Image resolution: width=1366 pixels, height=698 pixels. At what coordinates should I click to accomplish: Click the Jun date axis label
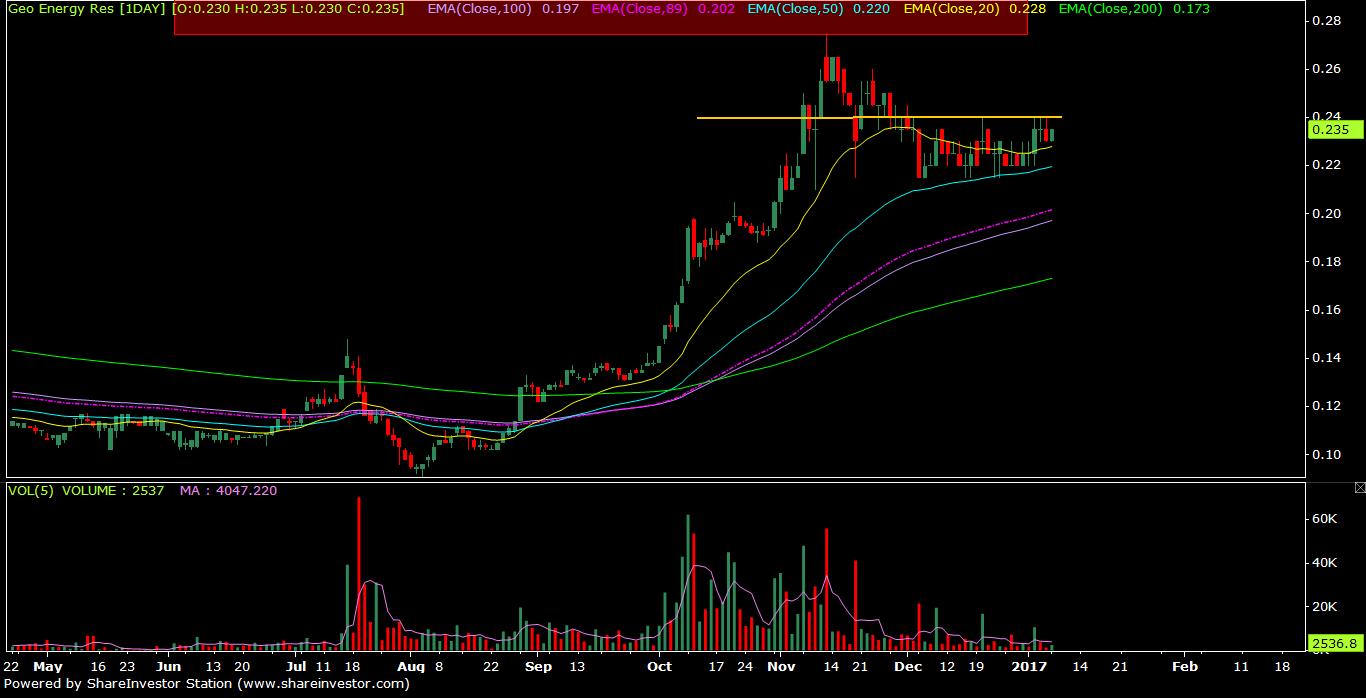coord(168,666)
